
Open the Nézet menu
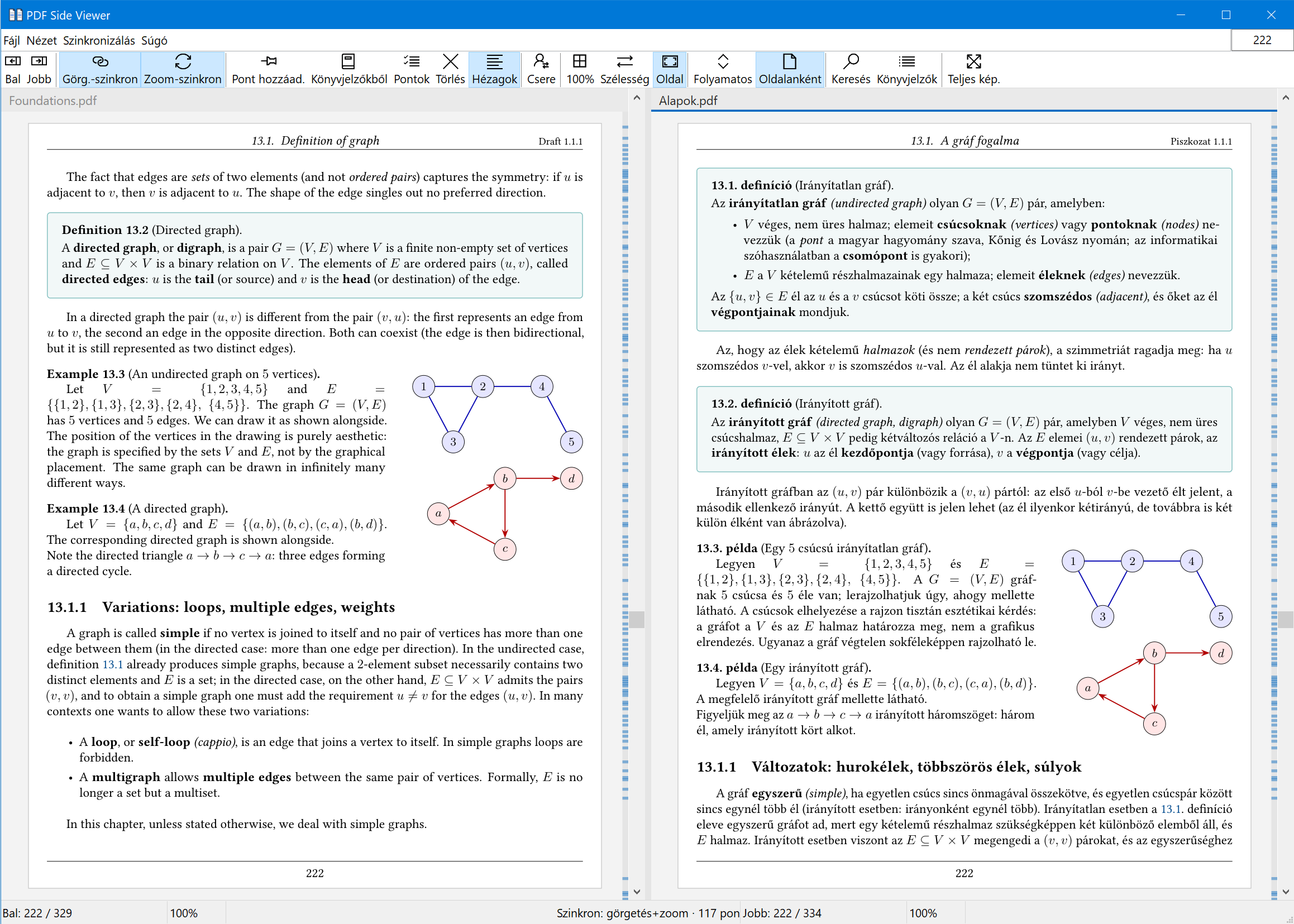click(x=41, y=40)
